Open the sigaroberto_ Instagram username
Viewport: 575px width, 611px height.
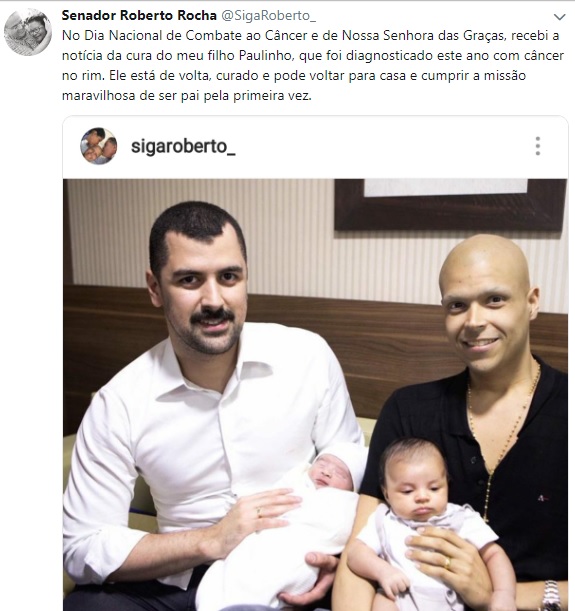(x=183, y=147)
